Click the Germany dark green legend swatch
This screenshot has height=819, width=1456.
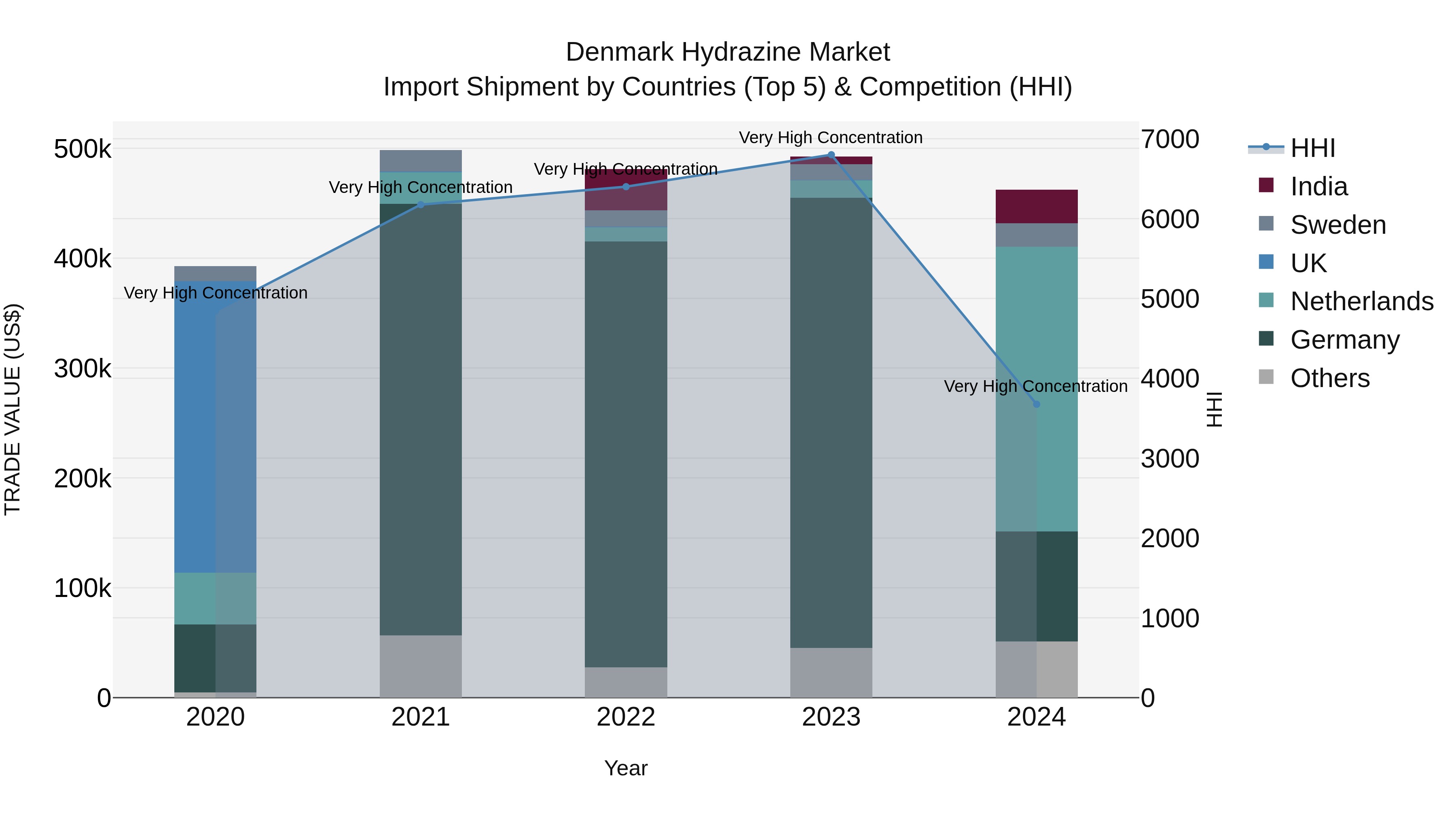tap(1266, 339)
